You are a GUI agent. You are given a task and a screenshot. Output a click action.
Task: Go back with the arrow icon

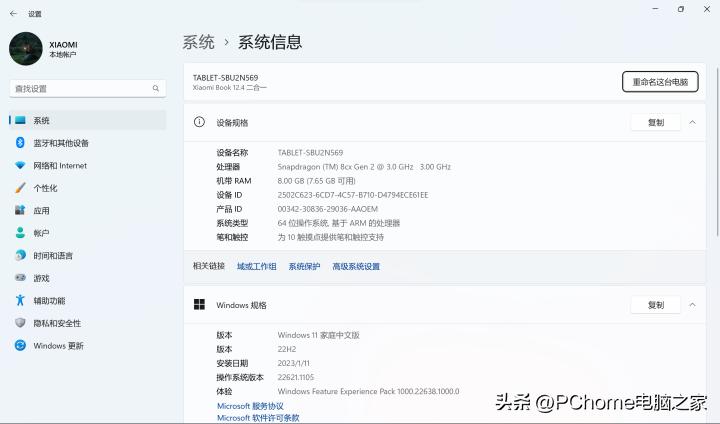coord(13,14)
